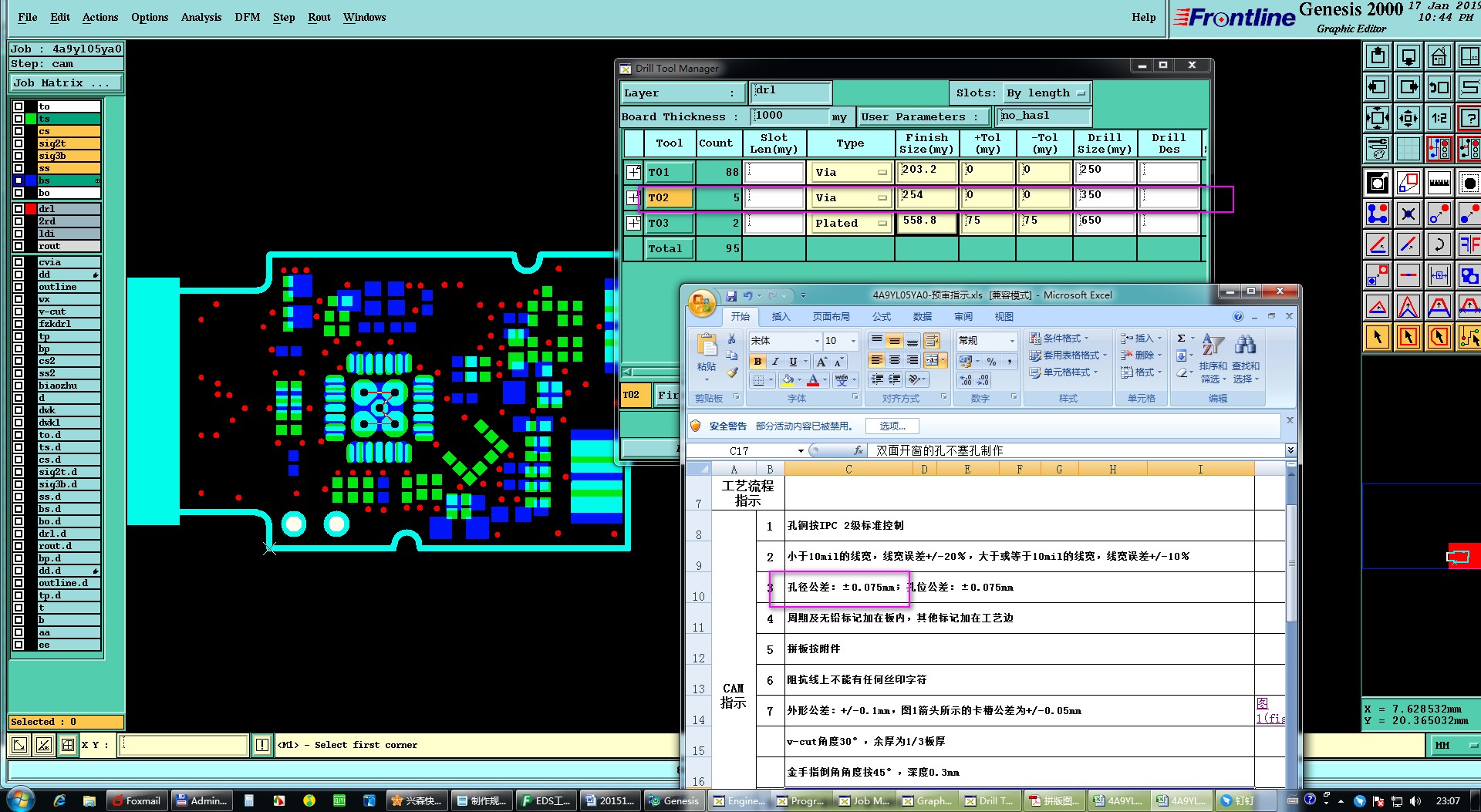
Task: Toggle the checkbox for the drl layer
Action: click(x=19, y=209)
